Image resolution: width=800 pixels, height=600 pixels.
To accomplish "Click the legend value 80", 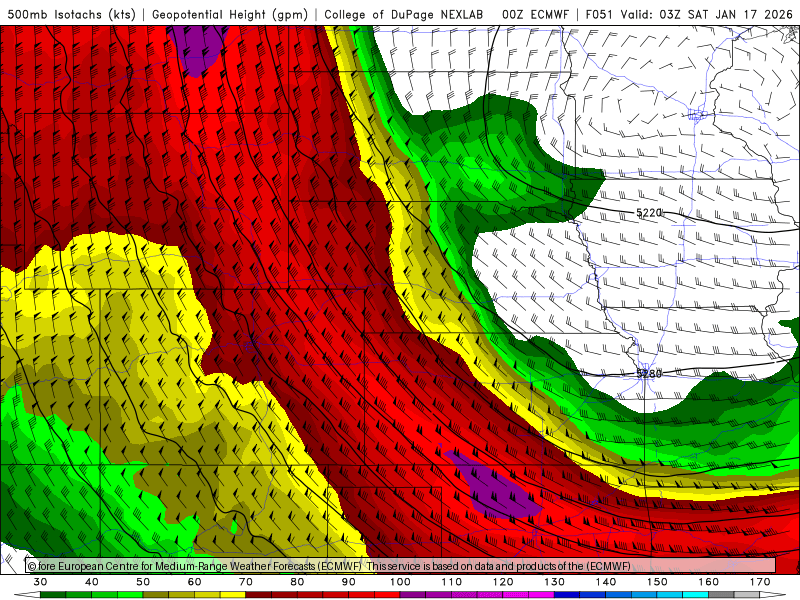I will click(x=297, y=582).
